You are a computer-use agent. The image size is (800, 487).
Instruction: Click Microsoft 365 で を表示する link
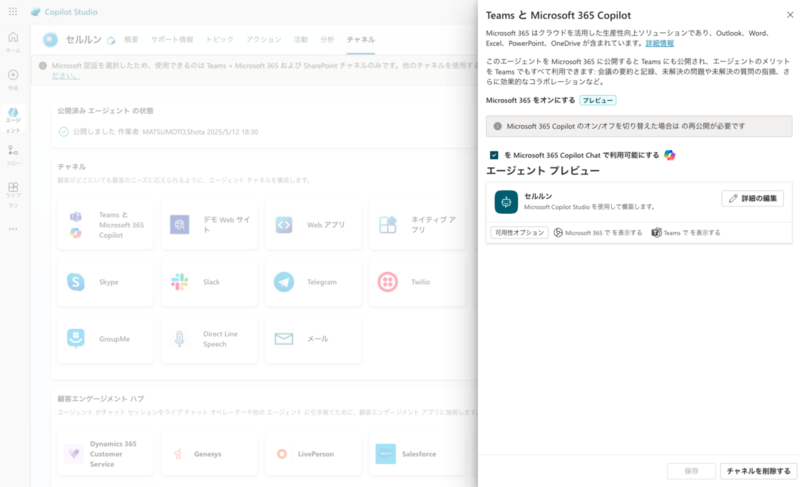coord(598,233)
